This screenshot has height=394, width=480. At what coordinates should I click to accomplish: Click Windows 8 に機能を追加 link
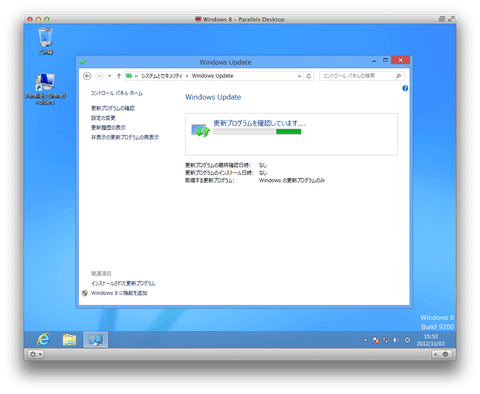point(119,293)
